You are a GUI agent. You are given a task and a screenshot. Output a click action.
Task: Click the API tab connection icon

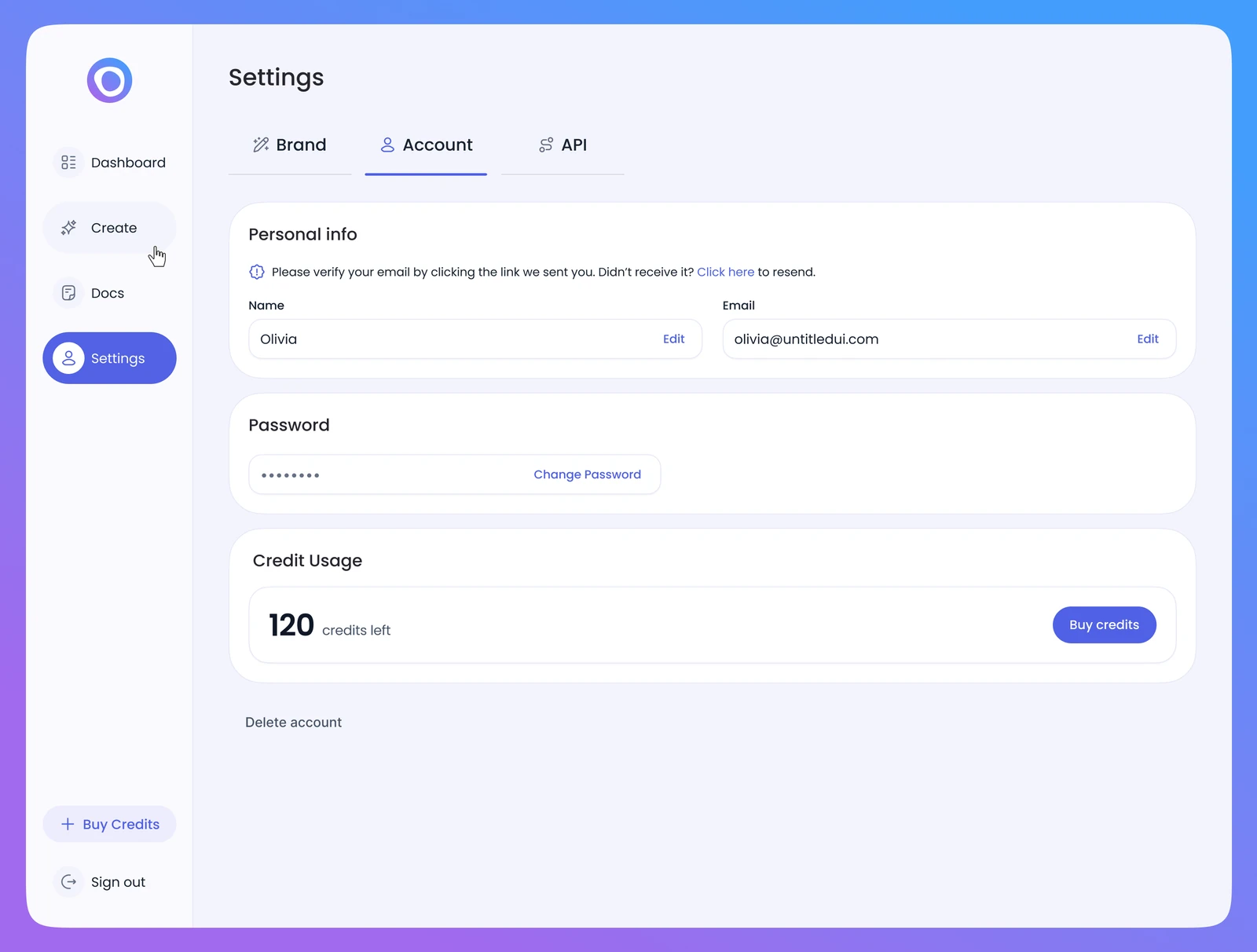click(x=546, y=145)
